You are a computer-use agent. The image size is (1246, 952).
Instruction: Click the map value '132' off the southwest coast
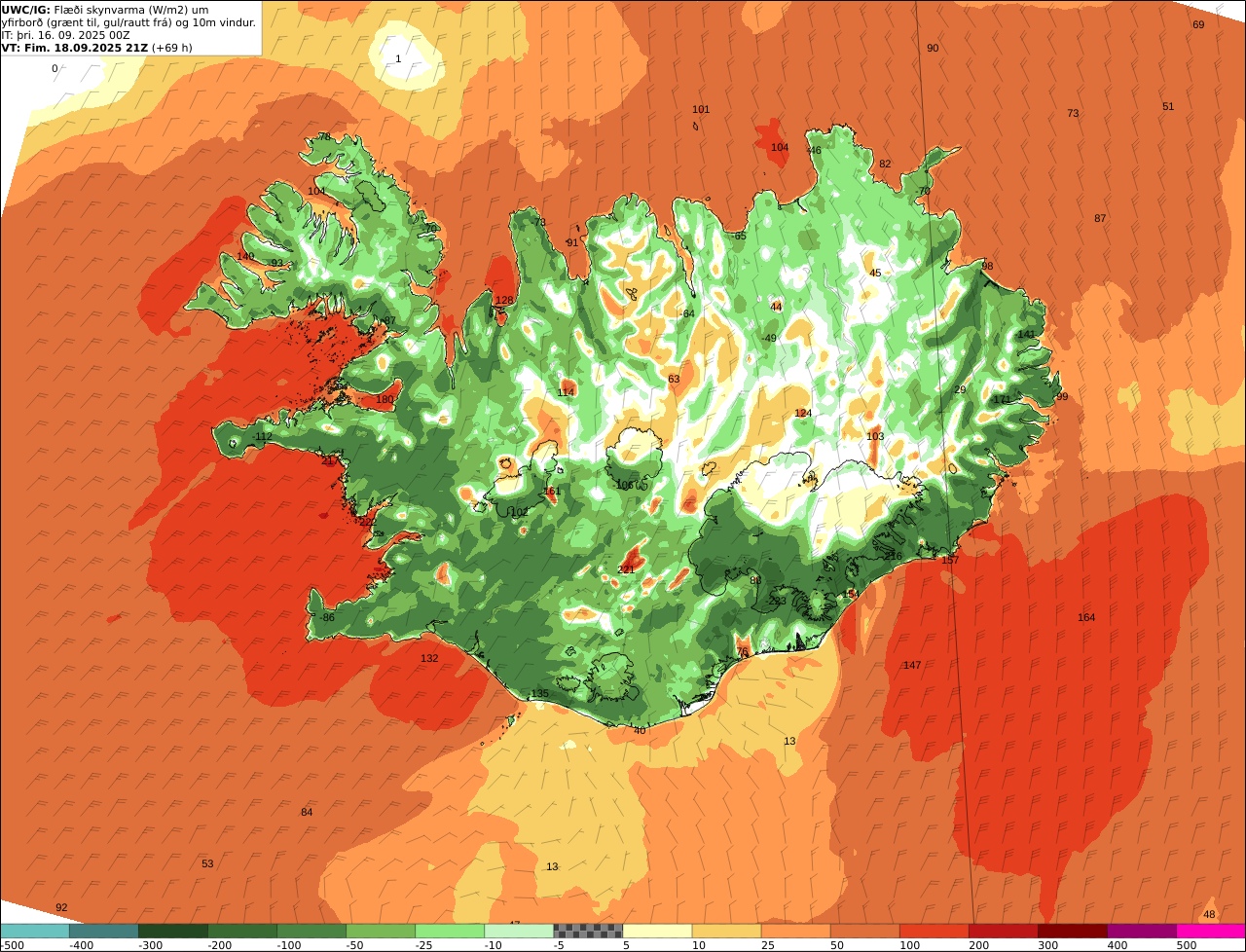point(429,659)
